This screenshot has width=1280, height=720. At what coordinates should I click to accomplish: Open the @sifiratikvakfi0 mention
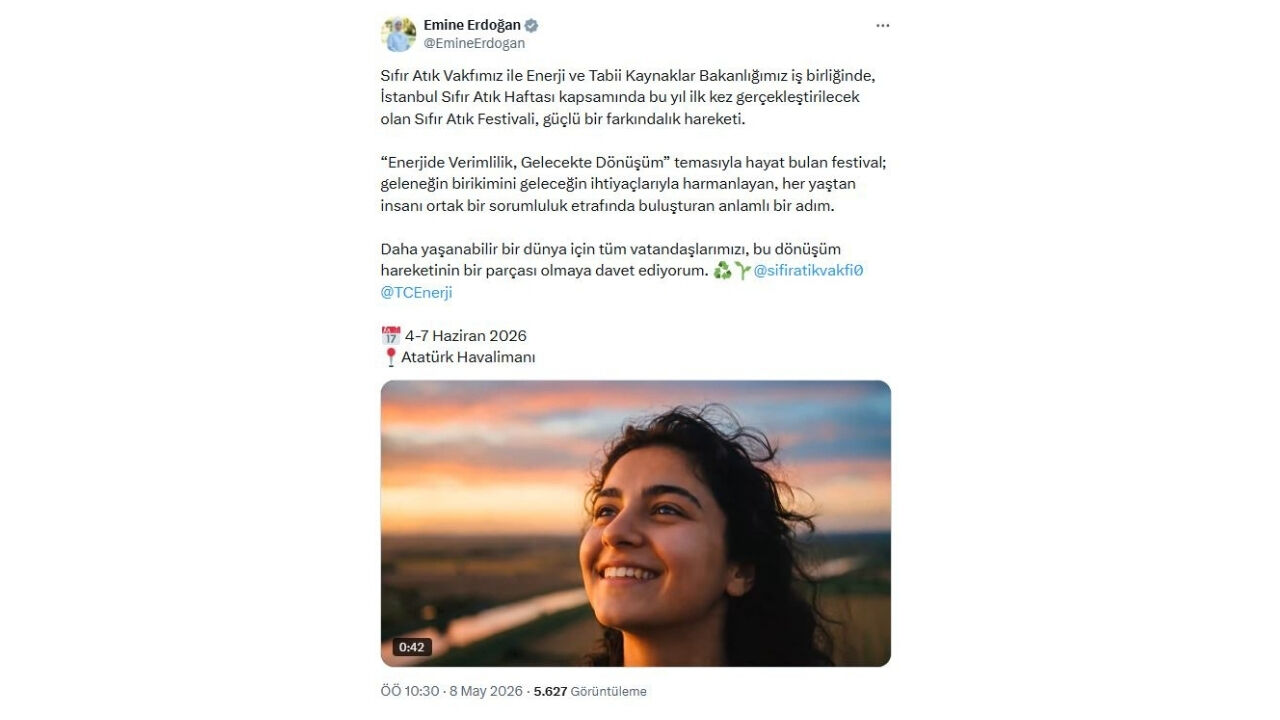808,271
